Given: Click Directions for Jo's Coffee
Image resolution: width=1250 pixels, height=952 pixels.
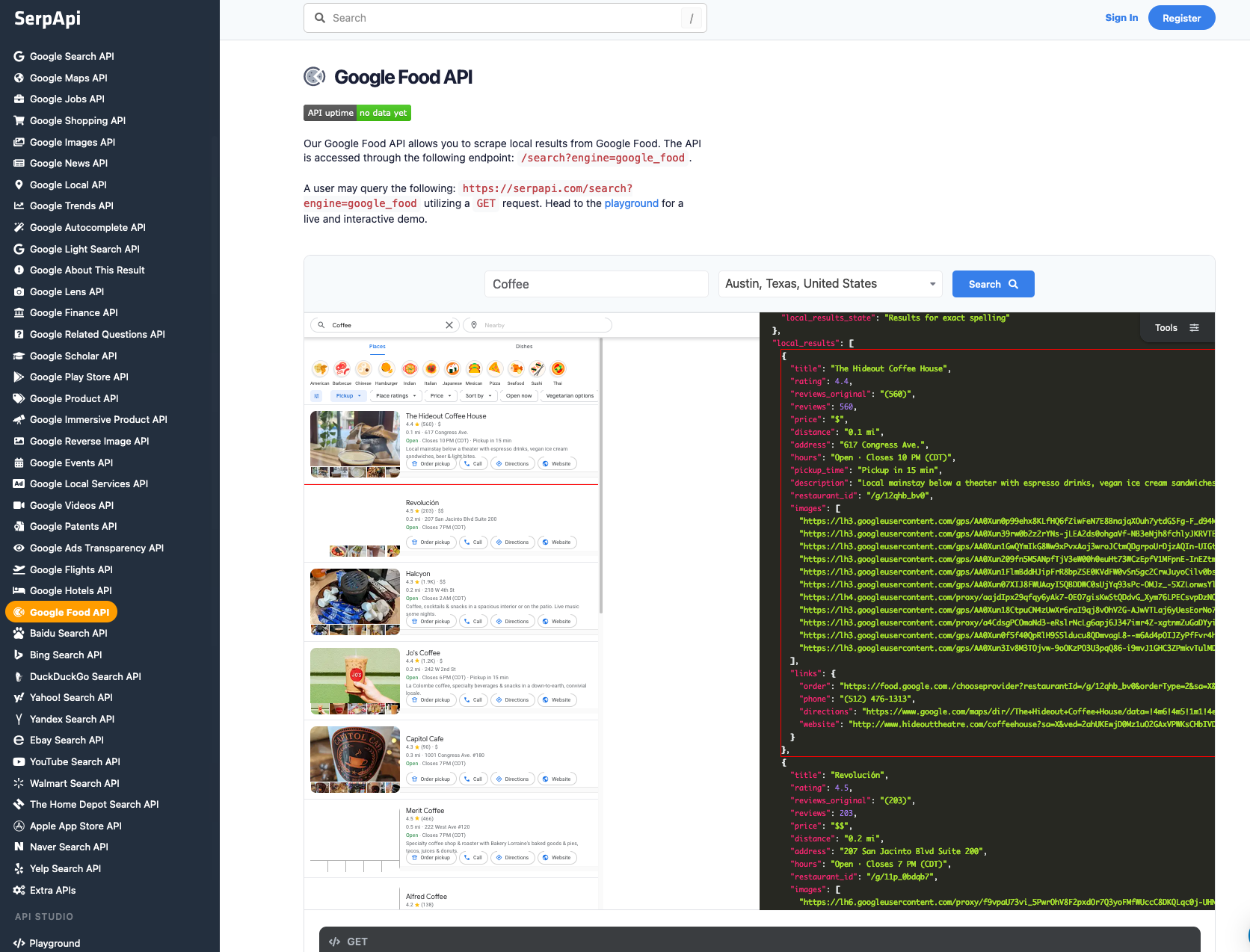Looking at the screenshot, I should (512, 700).
